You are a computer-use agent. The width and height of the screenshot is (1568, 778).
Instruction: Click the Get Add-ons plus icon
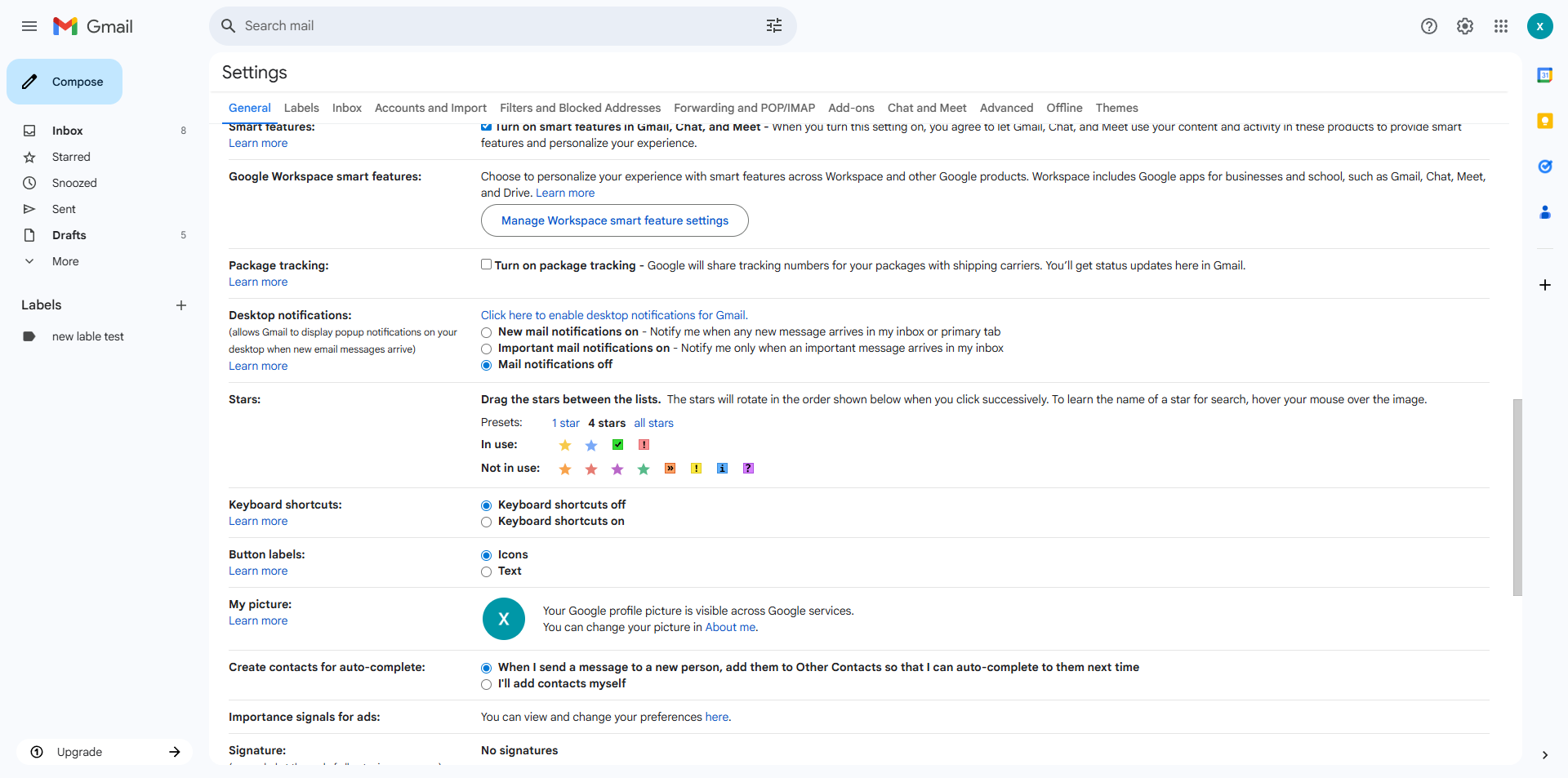pyautogui.click(x=1545, y=285)
